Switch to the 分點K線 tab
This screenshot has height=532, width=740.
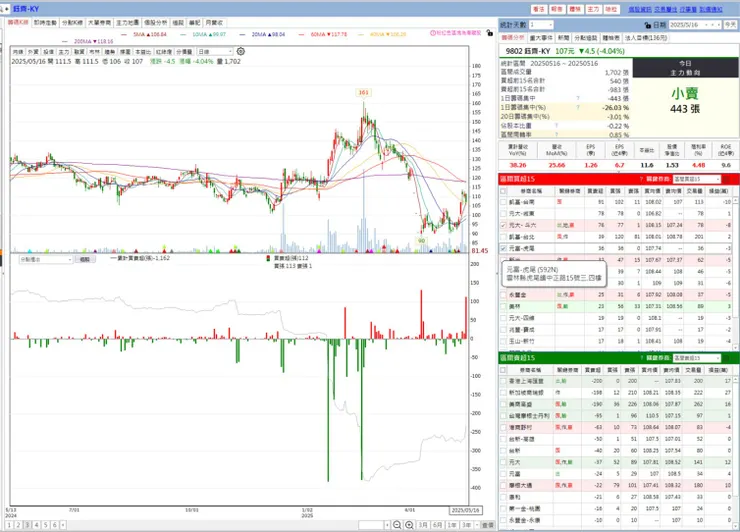pyautogui.click(x=72, y=23)
